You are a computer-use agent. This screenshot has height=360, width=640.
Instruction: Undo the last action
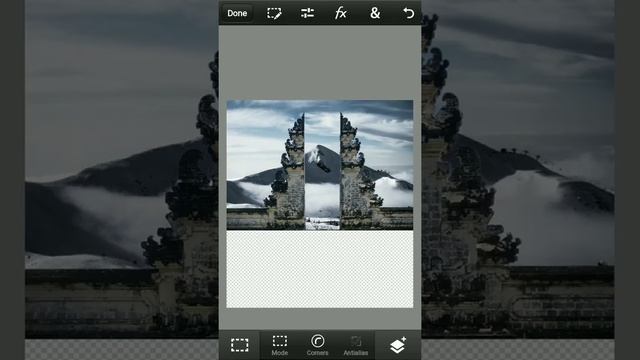click(x=408, y=13)
